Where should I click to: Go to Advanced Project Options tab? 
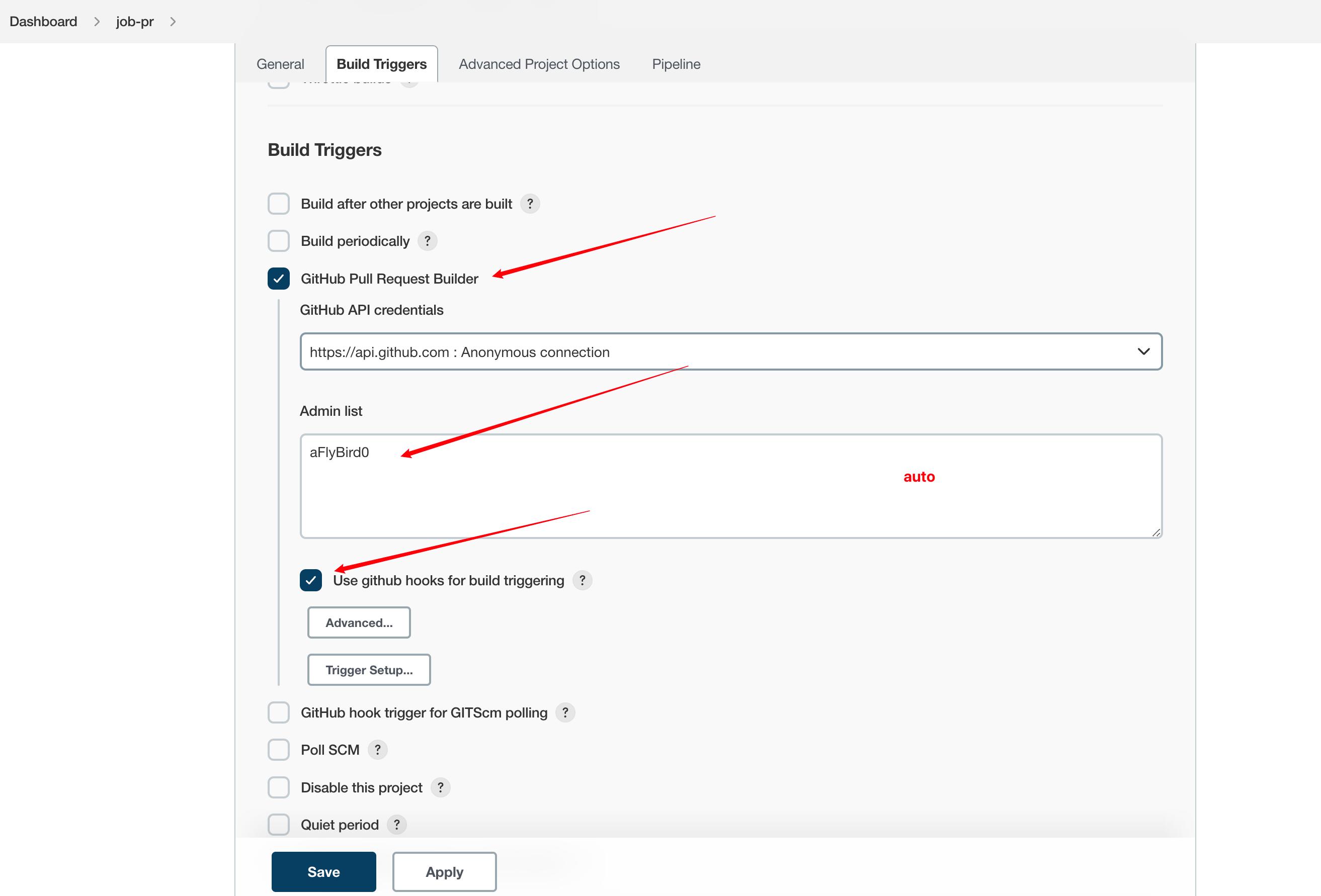539,64
